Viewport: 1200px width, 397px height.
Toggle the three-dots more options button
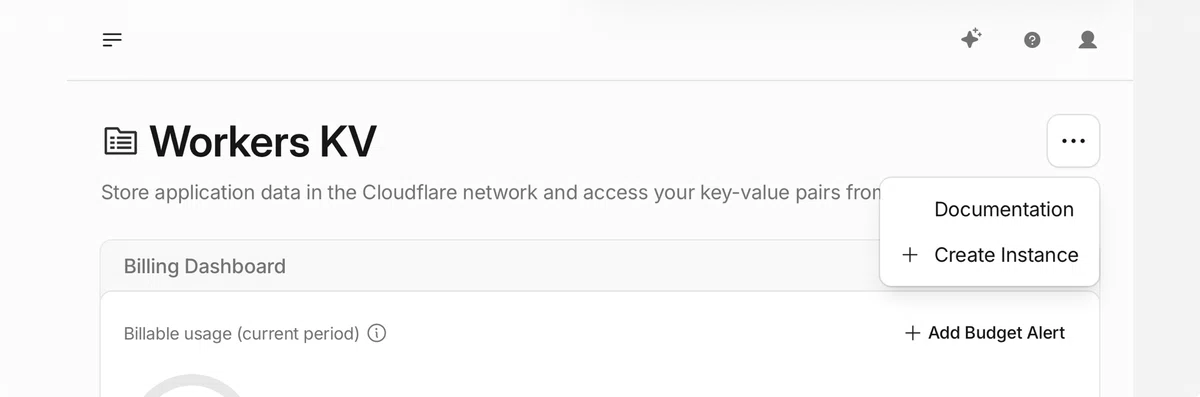pyautogui.click(x=1073, y=141)
